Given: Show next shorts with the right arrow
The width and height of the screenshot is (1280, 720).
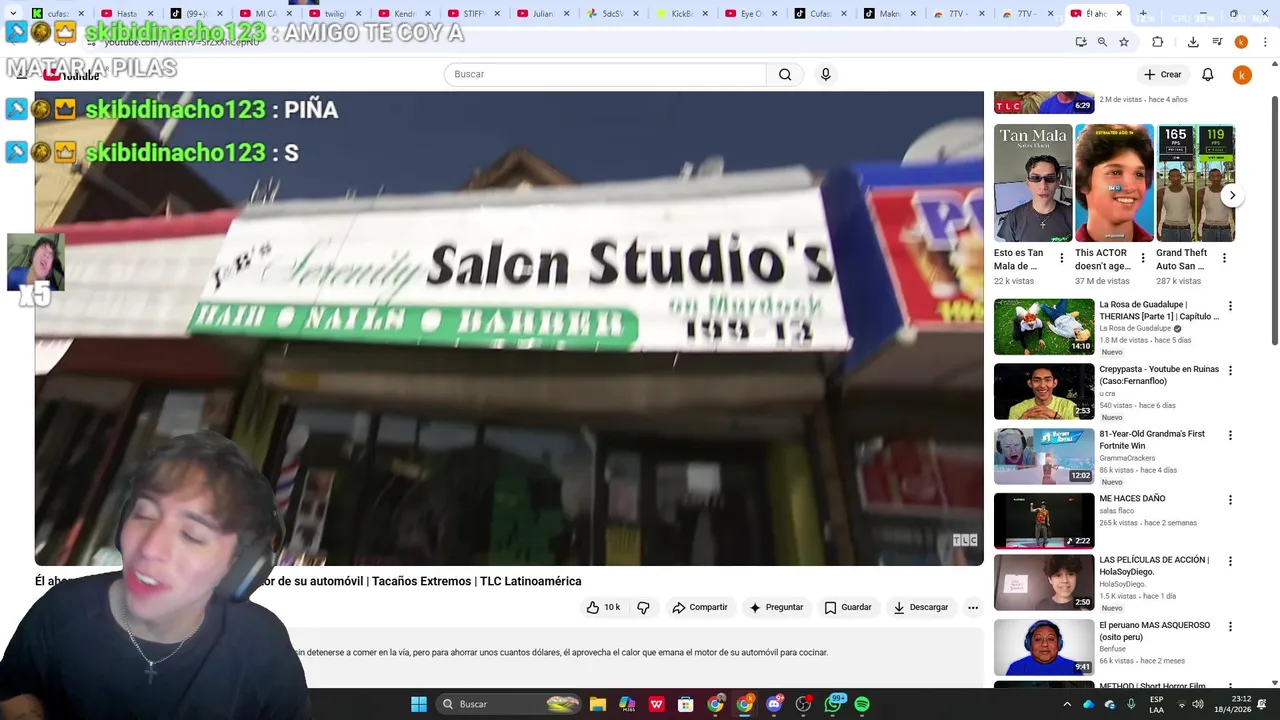Looking at the screenshot, I should (x=1232, y=196).
